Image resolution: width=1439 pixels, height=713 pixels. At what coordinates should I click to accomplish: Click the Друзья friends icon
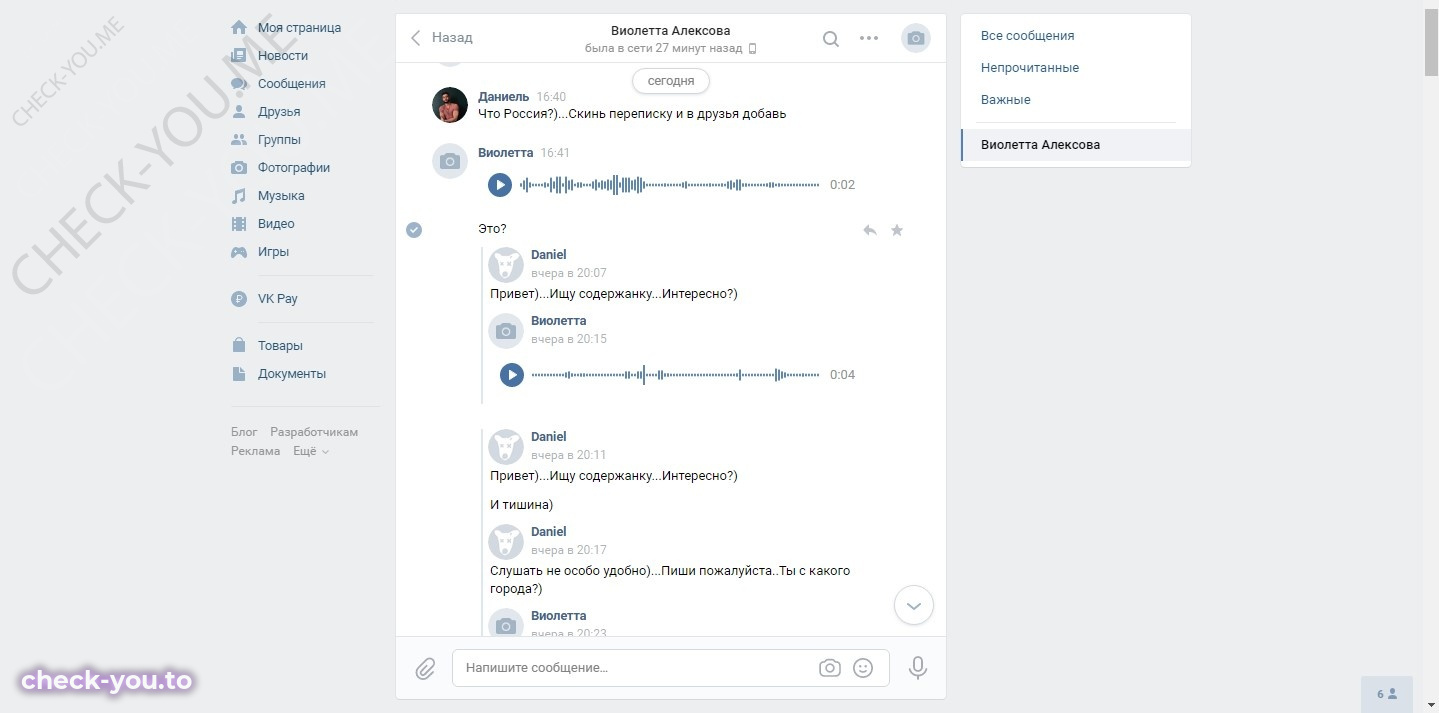[239, 112]
